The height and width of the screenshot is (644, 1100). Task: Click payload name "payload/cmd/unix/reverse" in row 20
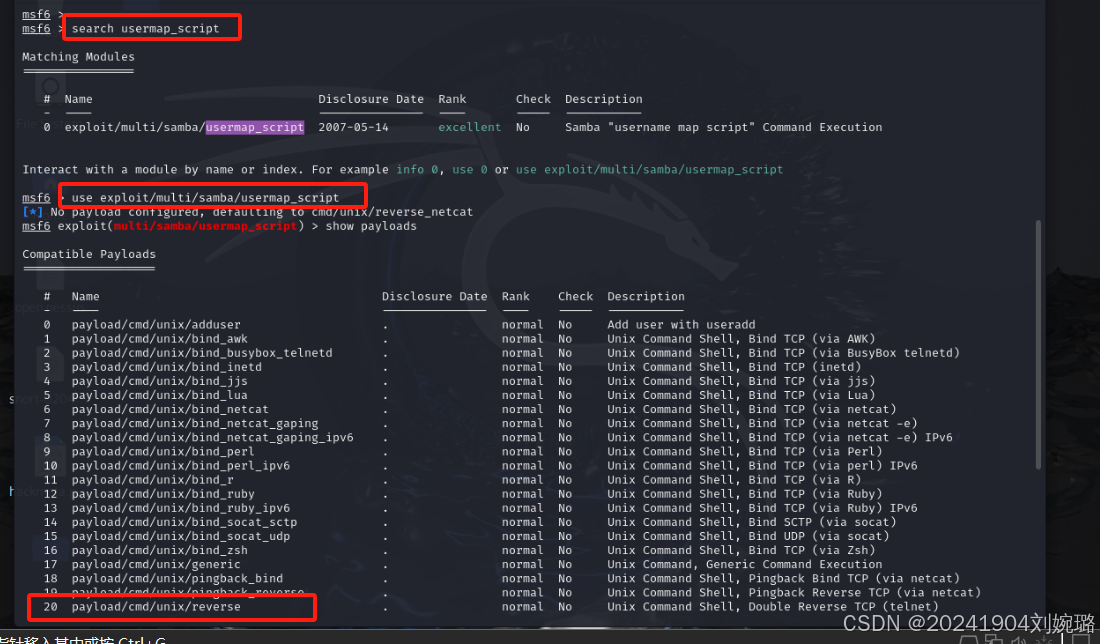[156, 607]
